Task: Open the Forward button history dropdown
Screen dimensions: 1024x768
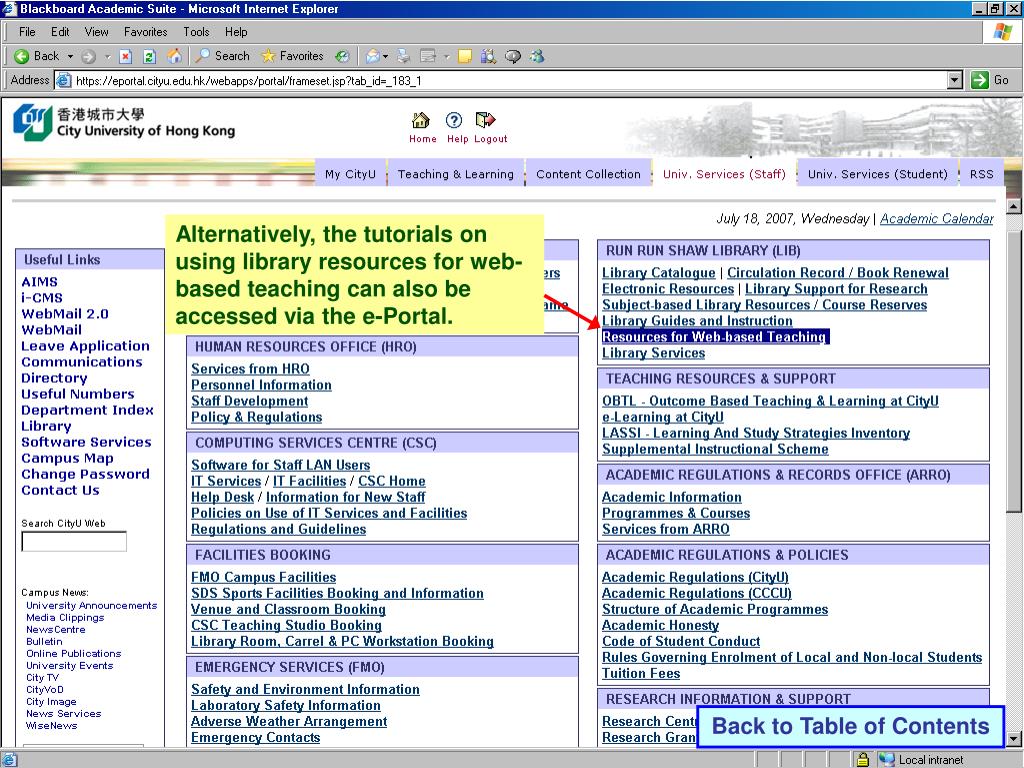Action: 108,57
